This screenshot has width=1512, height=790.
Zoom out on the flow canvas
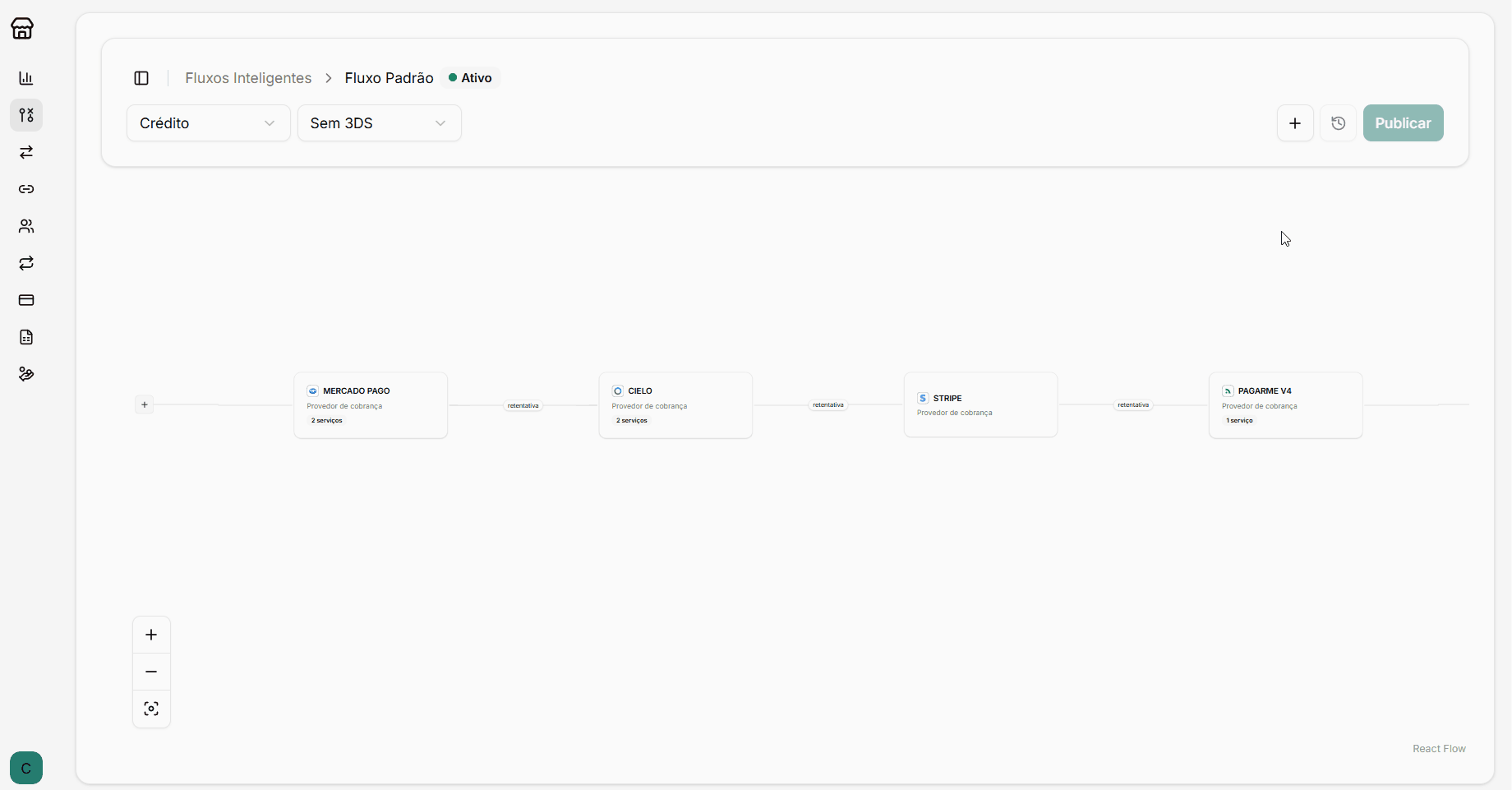pyautogui.click(x=151, y=672)
